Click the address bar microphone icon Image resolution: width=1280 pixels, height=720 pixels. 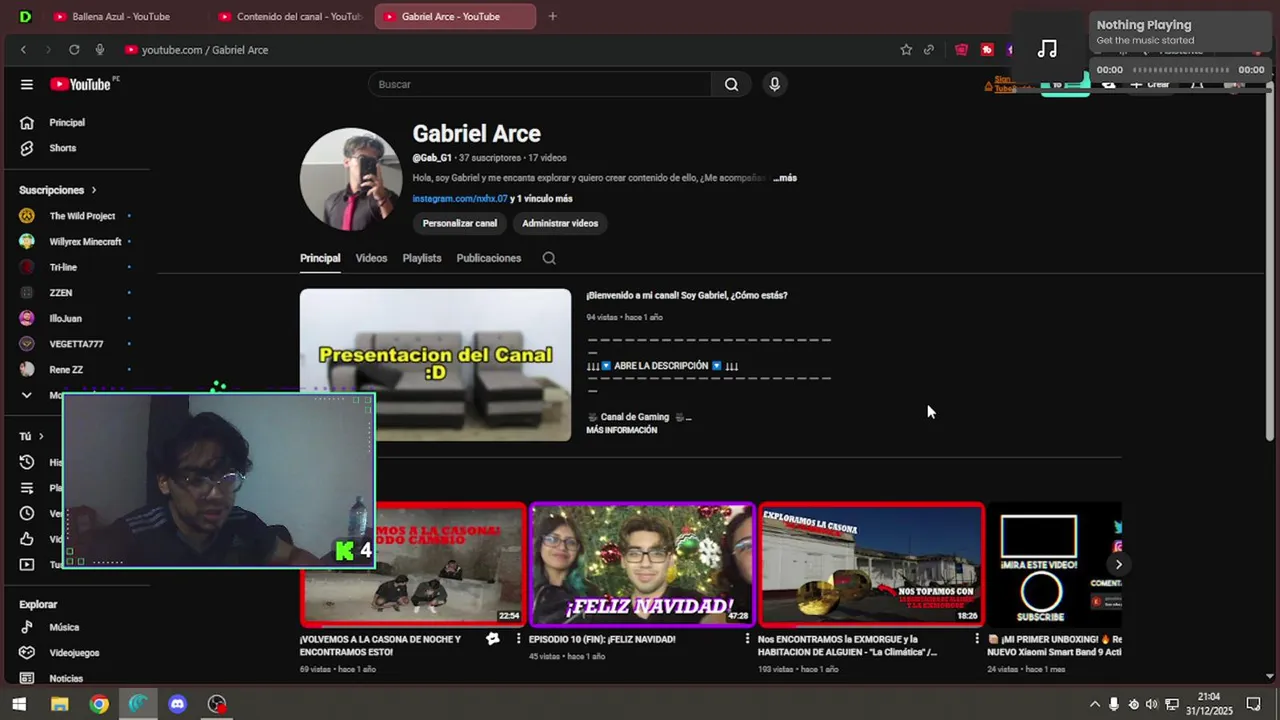[100, 49]
